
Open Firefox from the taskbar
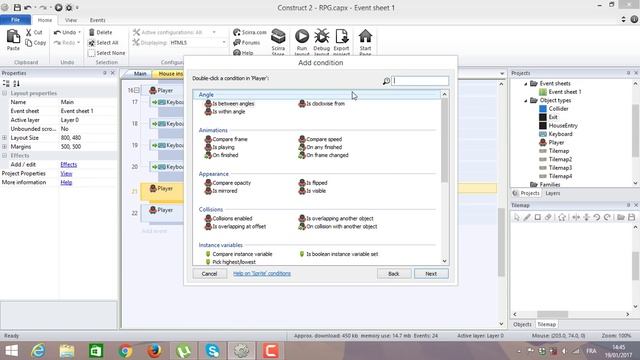154,351
